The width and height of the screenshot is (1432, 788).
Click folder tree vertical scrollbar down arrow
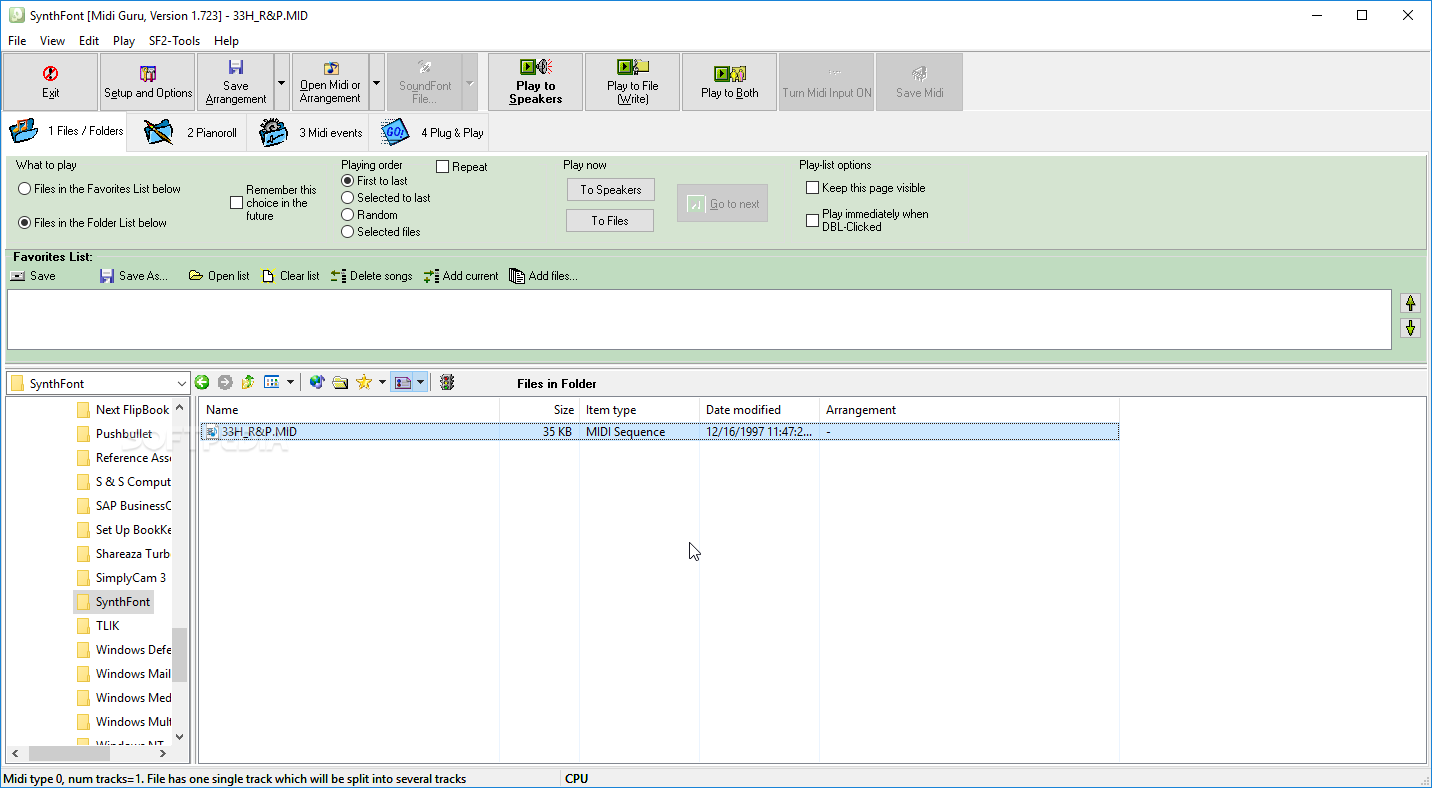click(180, 736)
